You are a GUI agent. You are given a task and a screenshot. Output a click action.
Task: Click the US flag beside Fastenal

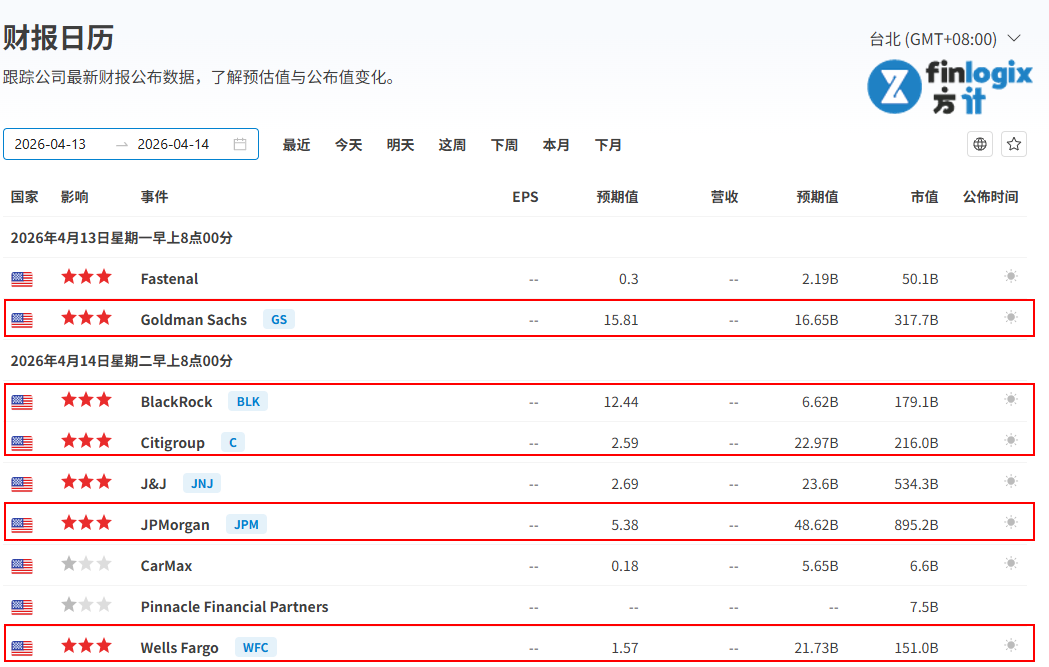[22, 279]
